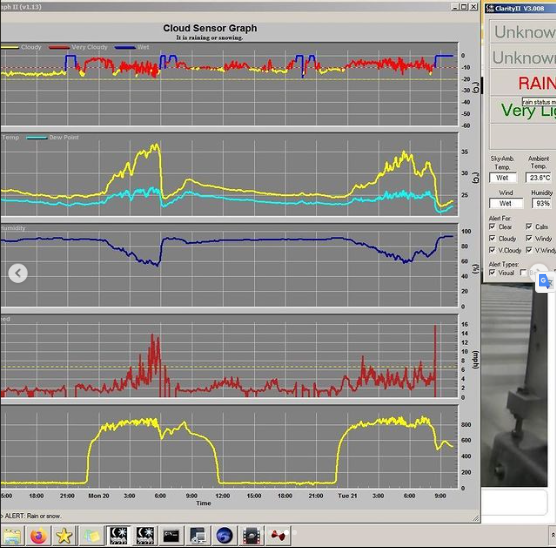The height and width of the screenshot is (548, 556).
Task: Launch Firefox from the taskbar
Action: (38, 536)
